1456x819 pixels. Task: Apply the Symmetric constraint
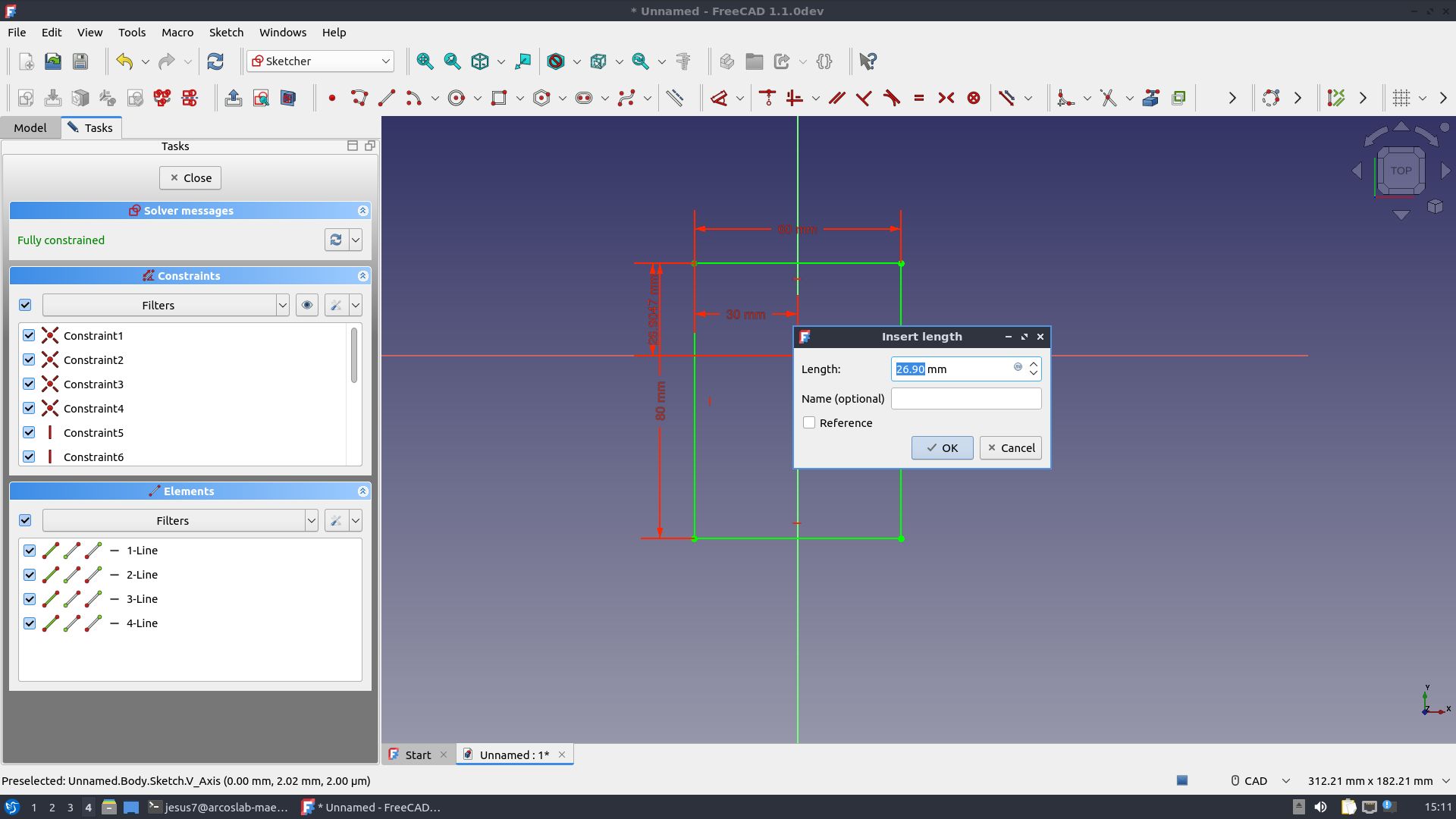[946, 98]
